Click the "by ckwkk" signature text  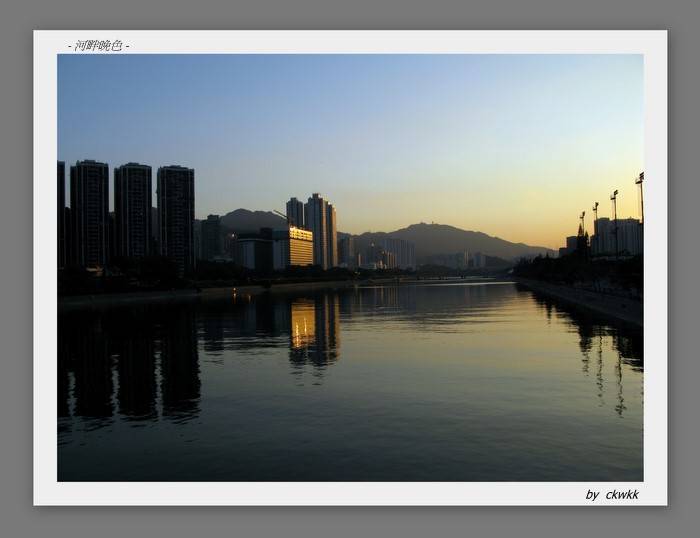click(x=612, y=495)
